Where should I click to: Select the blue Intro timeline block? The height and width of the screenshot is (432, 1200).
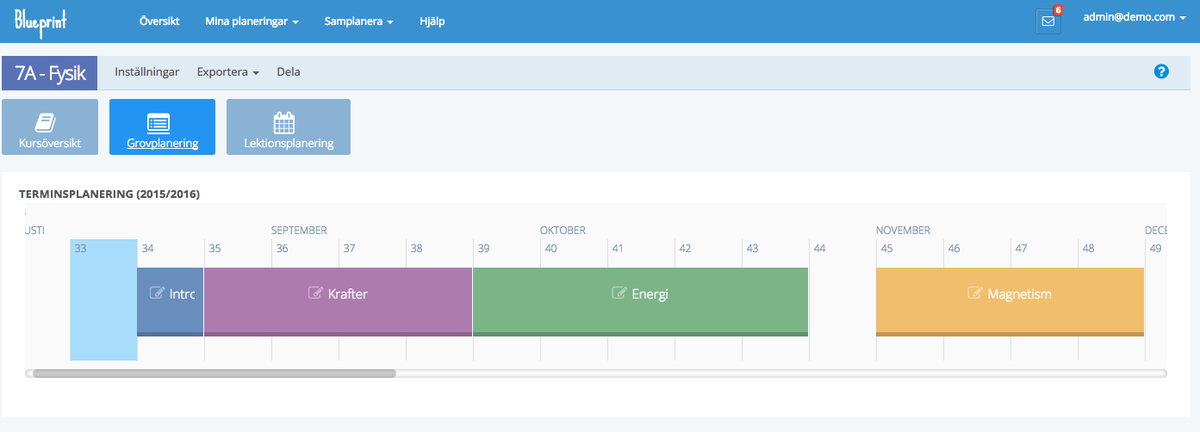coord(170,302)
